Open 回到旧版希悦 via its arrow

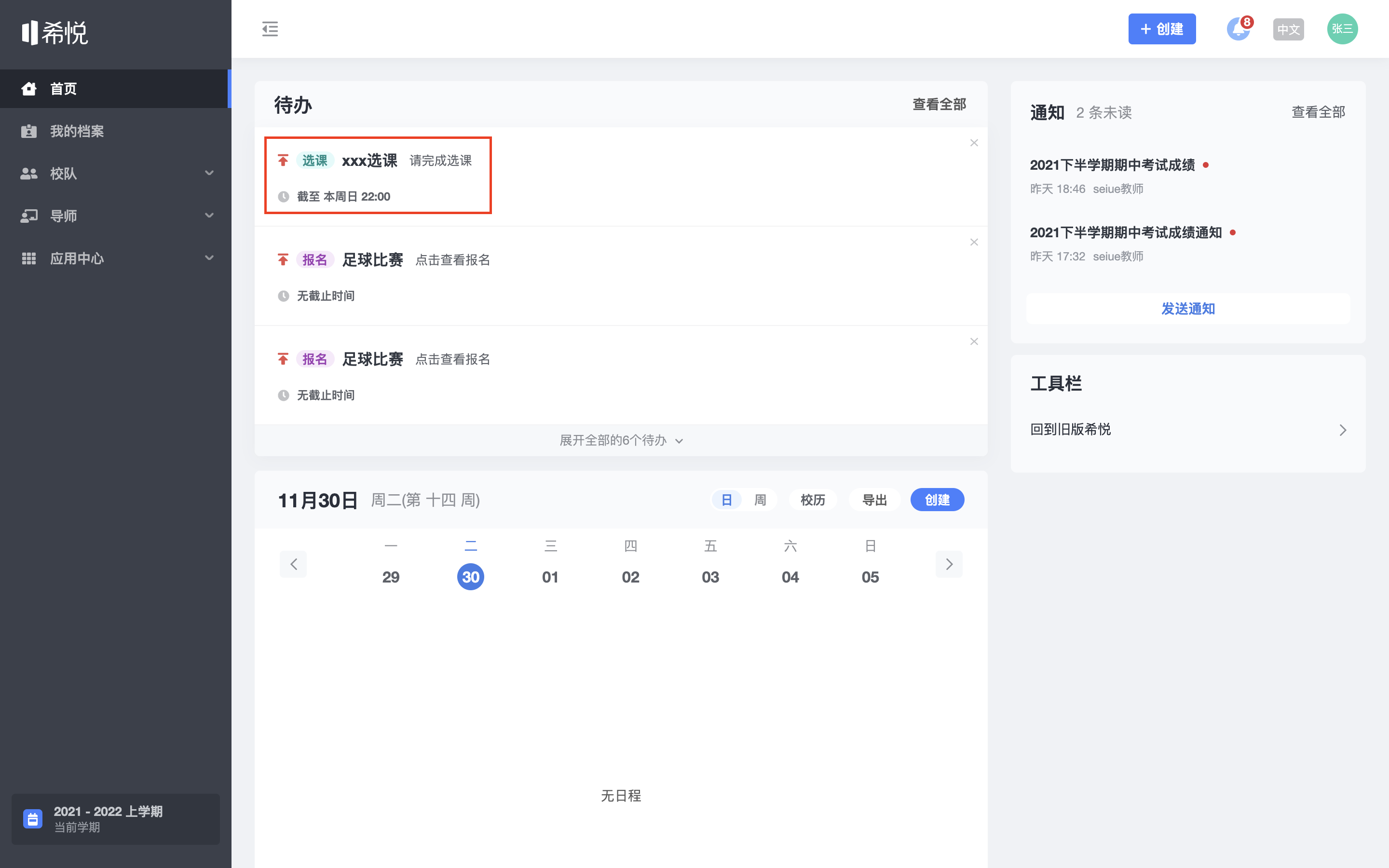click(x=1343, y=430)
